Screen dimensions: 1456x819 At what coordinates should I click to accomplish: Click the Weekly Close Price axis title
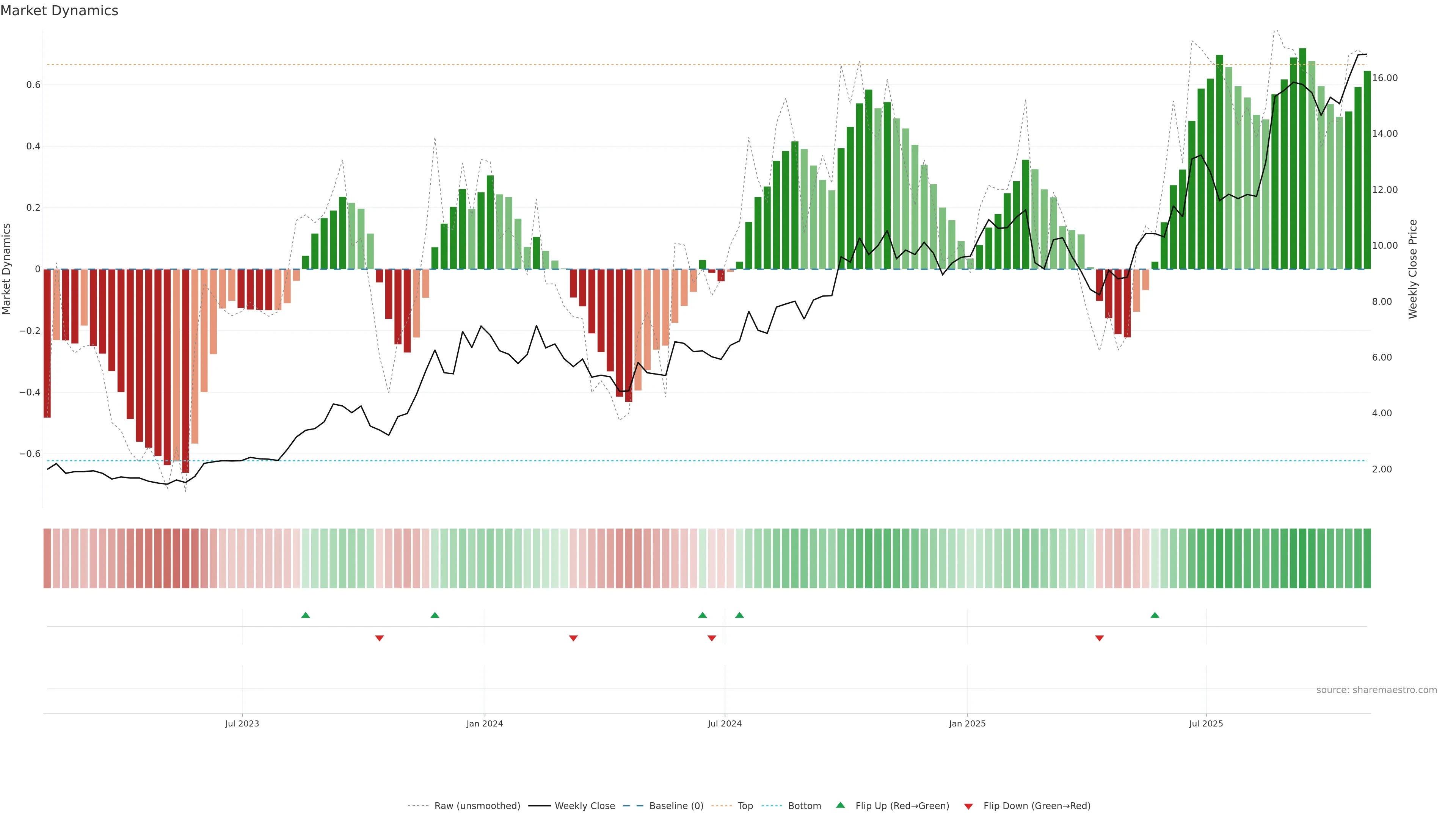[x=1413, y=269]
